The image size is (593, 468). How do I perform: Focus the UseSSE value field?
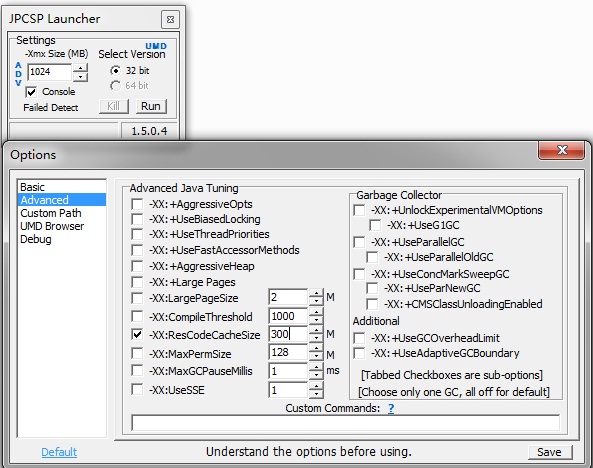[x=289, y=390]
